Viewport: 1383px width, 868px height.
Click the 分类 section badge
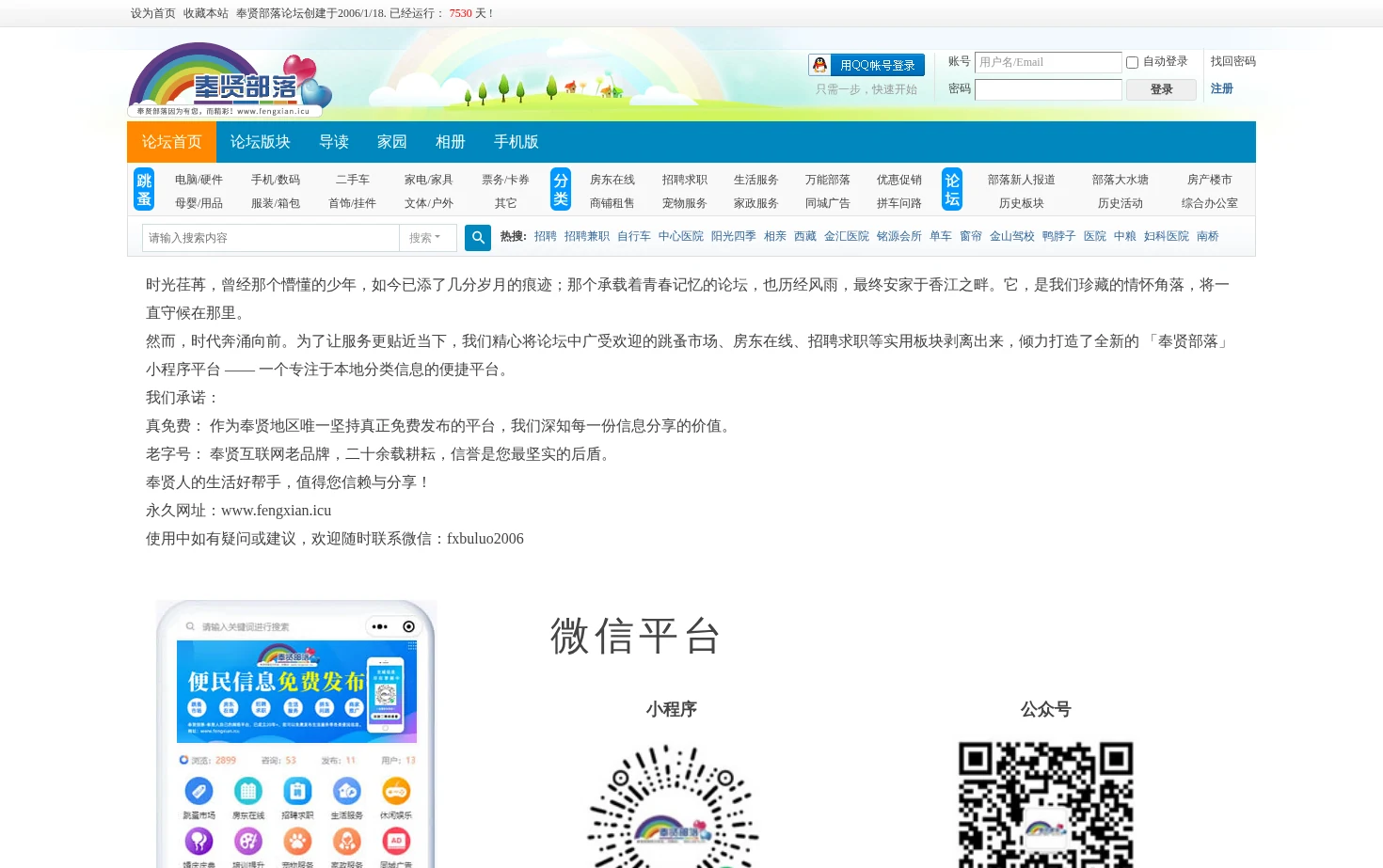click(561, 190)
